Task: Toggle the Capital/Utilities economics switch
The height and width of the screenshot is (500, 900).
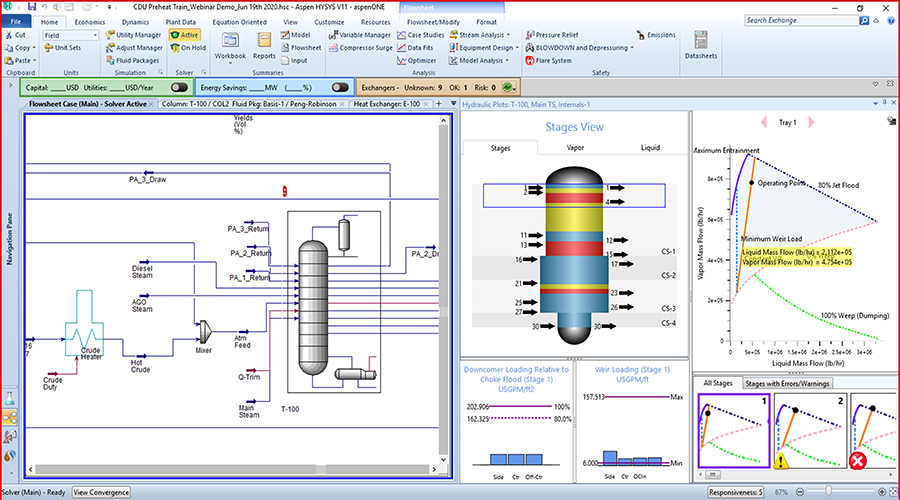Action: coord(179,87)
